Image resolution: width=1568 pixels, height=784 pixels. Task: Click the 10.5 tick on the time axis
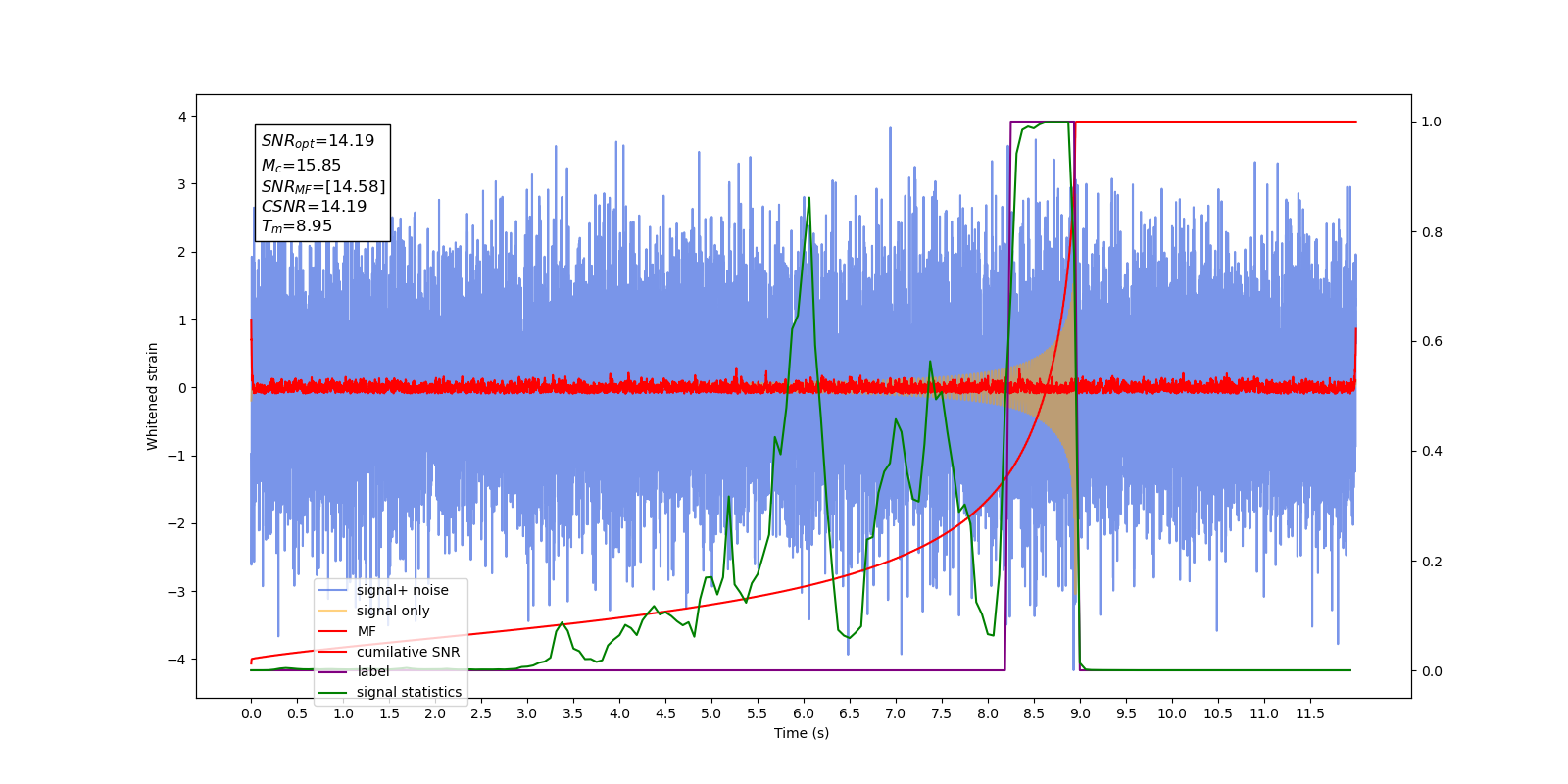(1218, 713)
